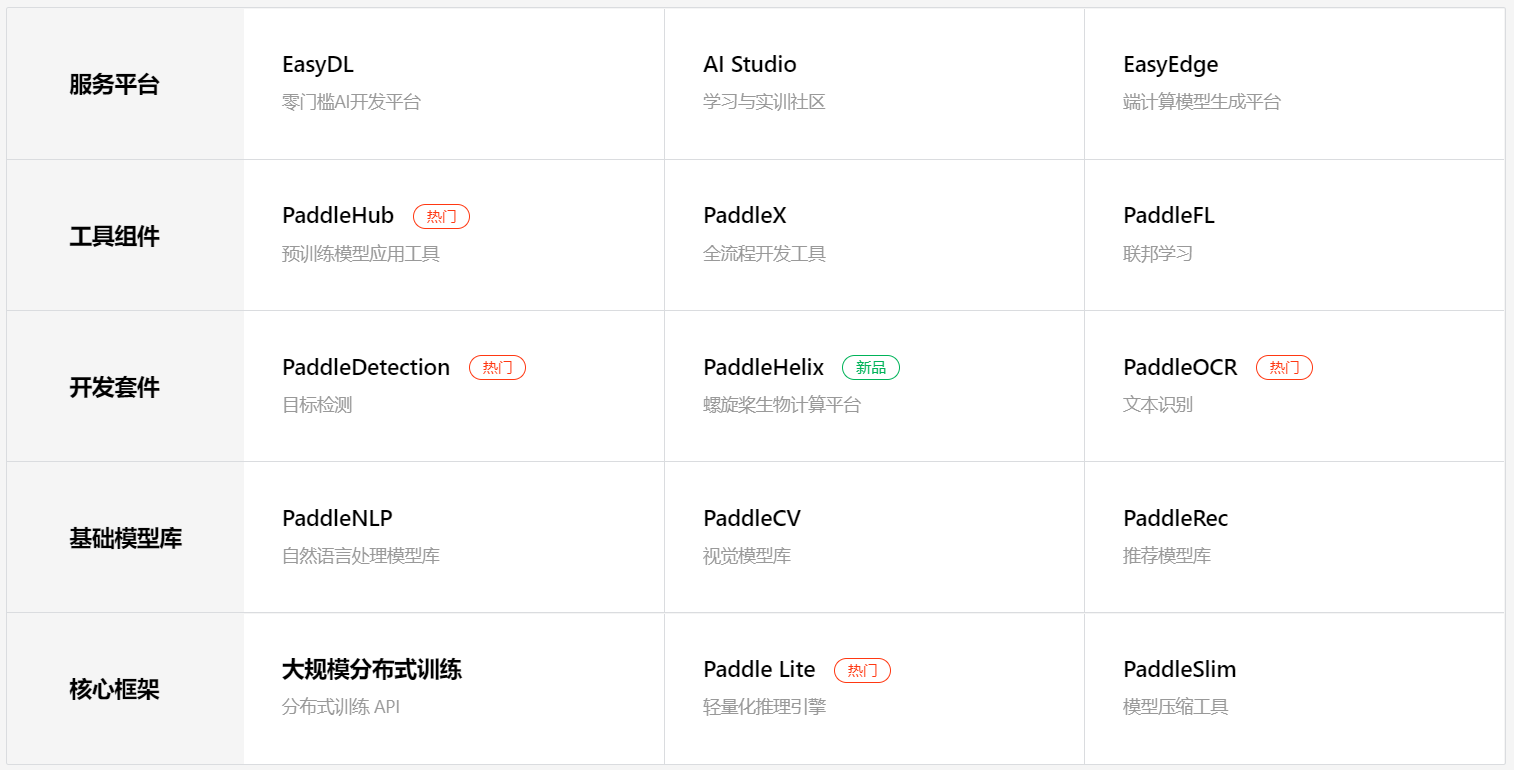Open the PaddleOCR text recognition link
The height and width of the screenshot is (770, 1514).
pyautogui.click(x=1180, y=368)
